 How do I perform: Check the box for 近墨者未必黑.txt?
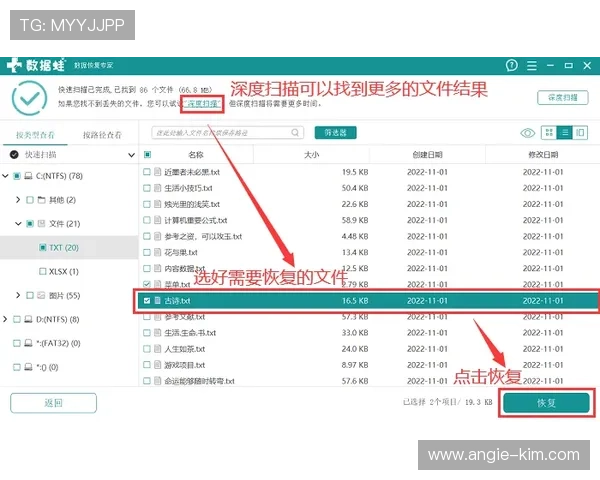tap(147, 172)
